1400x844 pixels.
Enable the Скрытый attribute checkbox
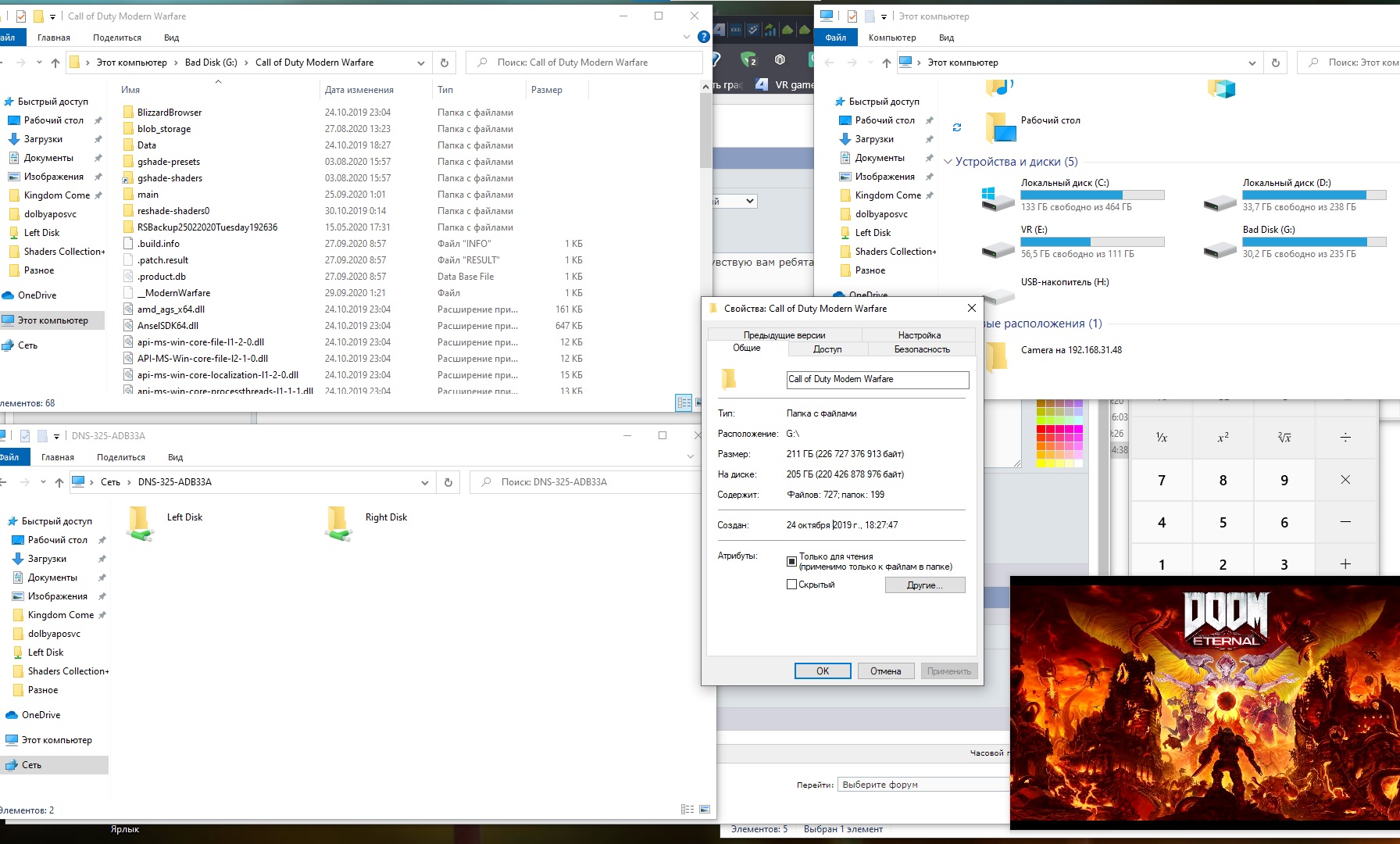tap(791, 585)
